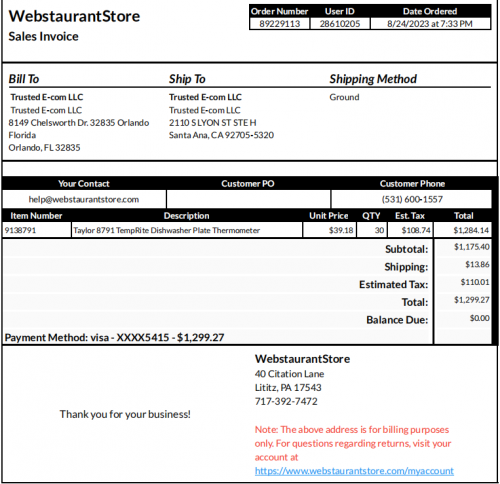Select the quantity value 30
This screenshot has height=484, width=500.
379,230
